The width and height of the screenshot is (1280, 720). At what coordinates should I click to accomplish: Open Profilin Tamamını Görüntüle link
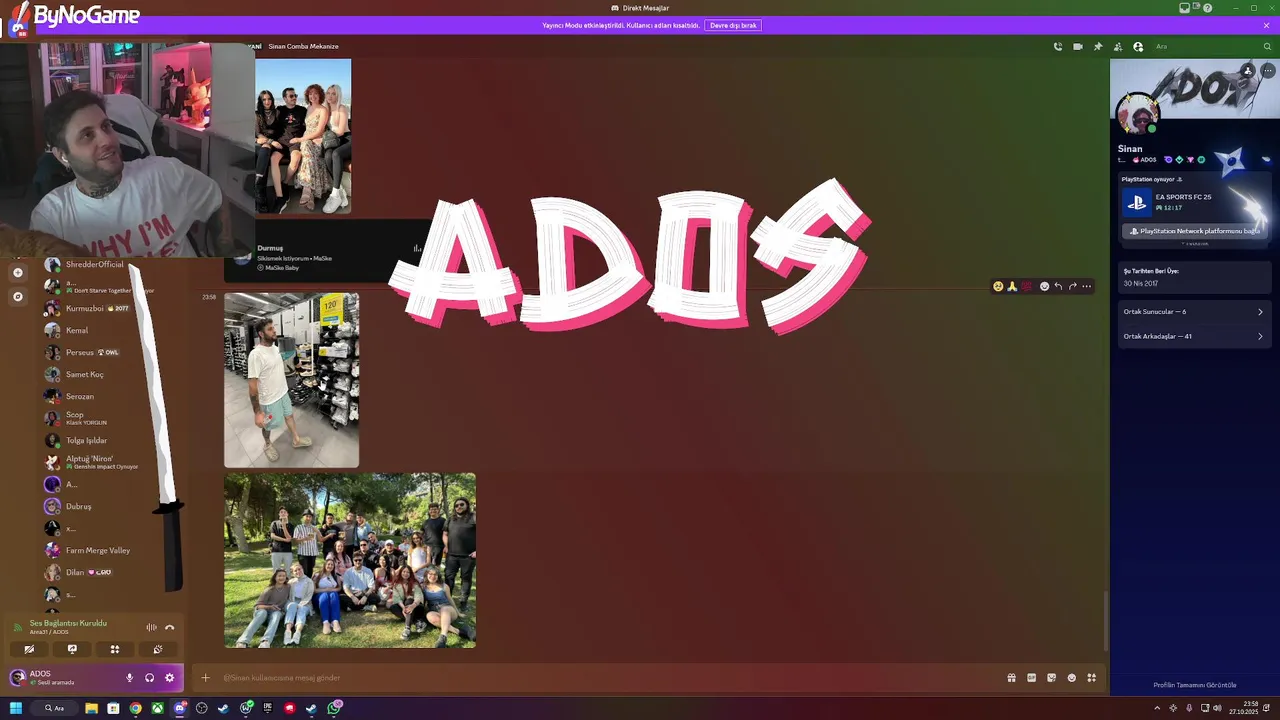[x=1194, y=685]
